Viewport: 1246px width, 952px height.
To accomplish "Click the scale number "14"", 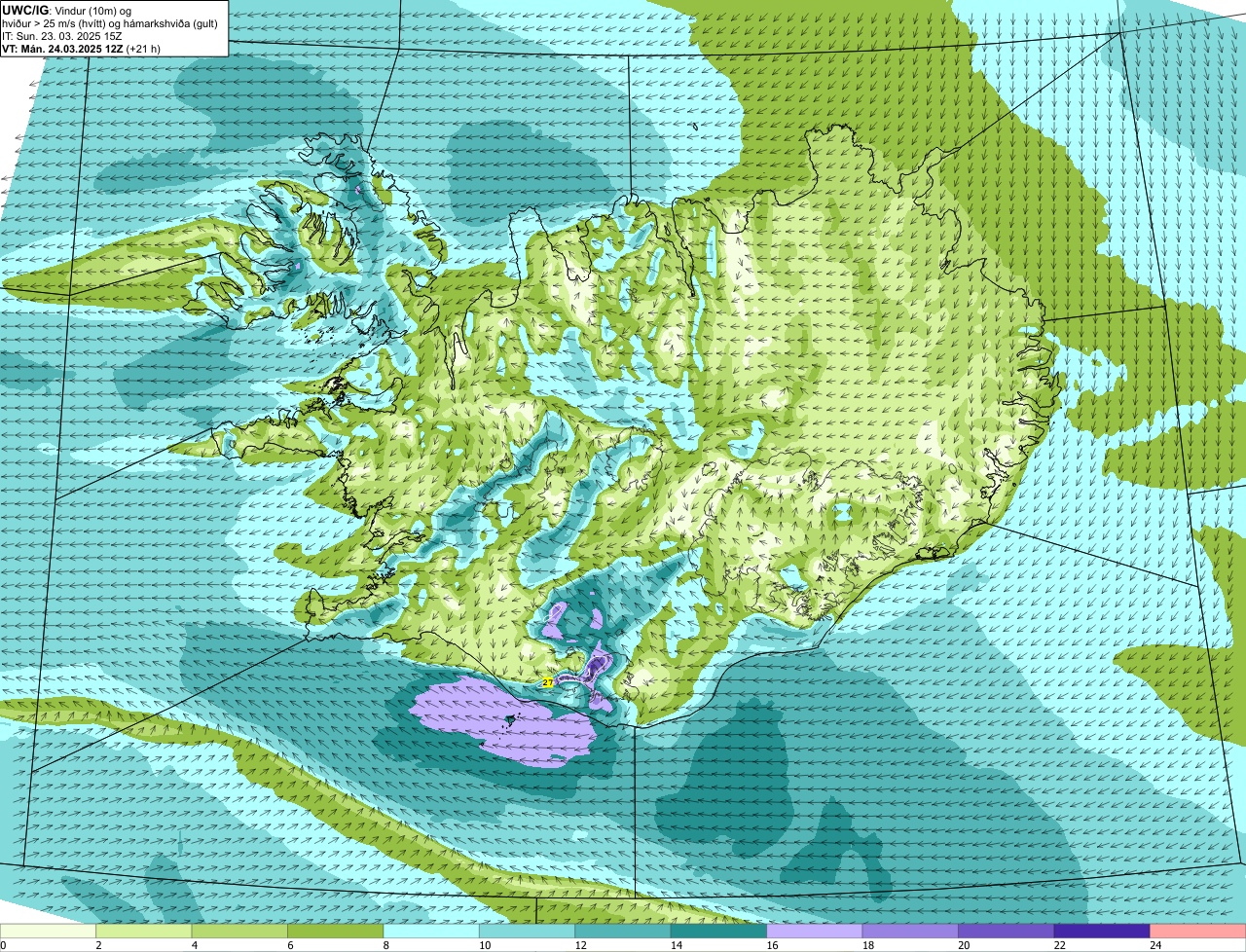I will point(675,945).
